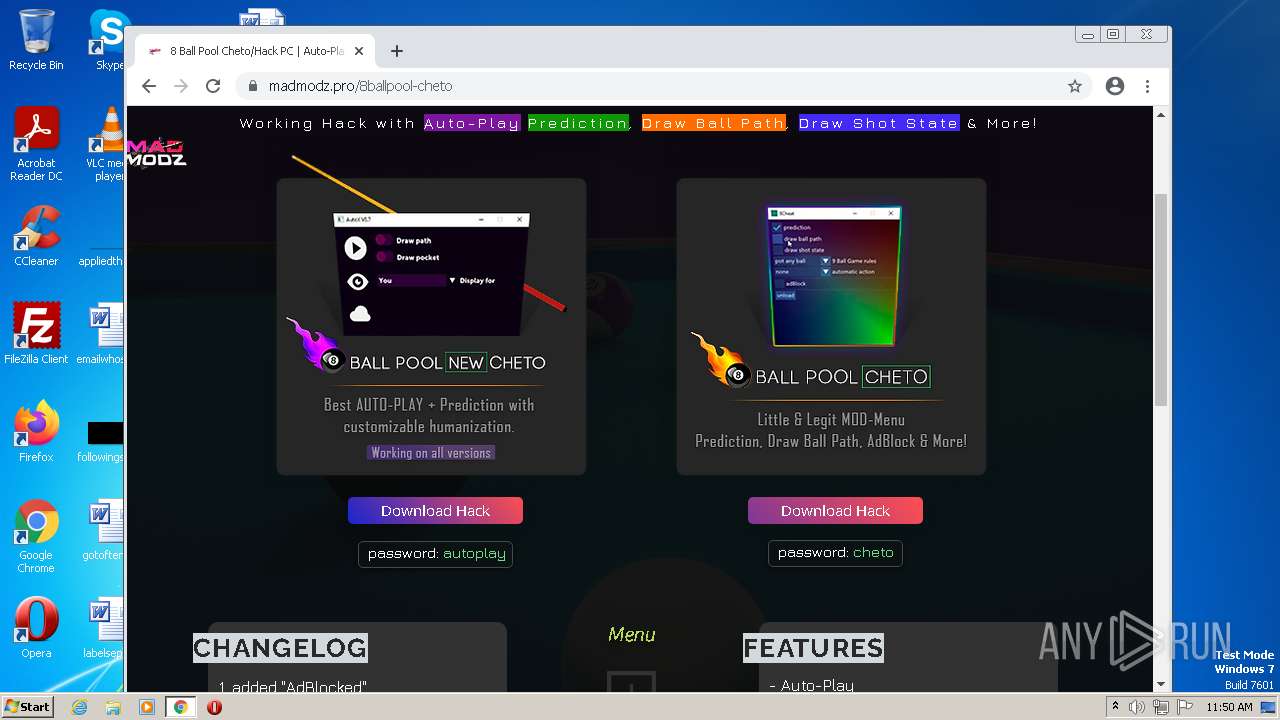Open the Recycle Bin desktop icon

[36, 40]
